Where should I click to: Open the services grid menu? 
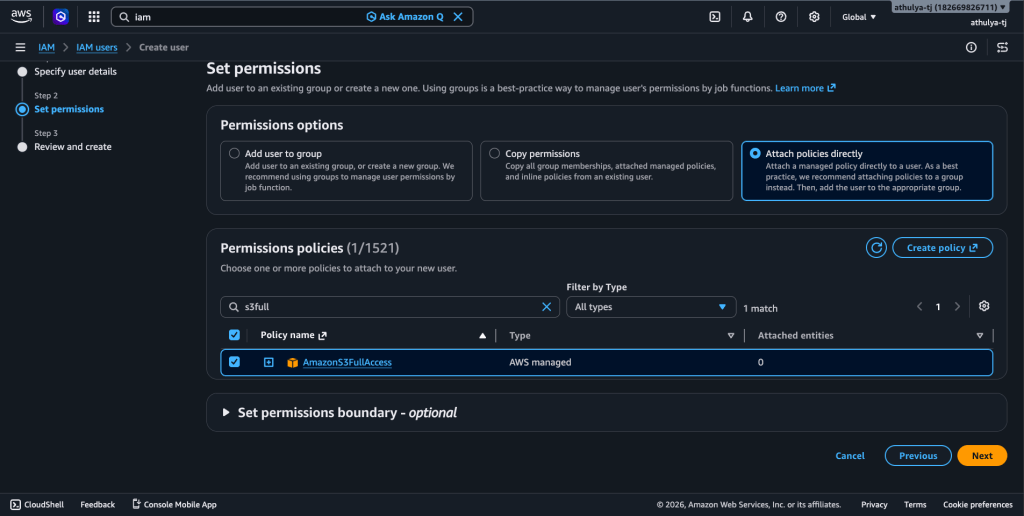point(94,17)
